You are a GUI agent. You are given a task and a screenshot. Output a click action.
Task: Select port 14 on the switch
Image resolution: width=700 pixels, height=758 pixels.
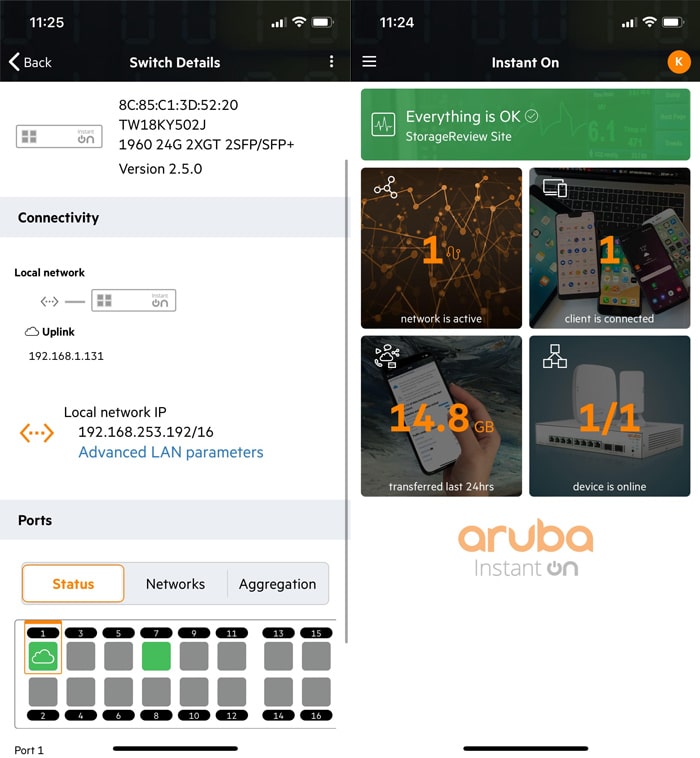(278, 692)
